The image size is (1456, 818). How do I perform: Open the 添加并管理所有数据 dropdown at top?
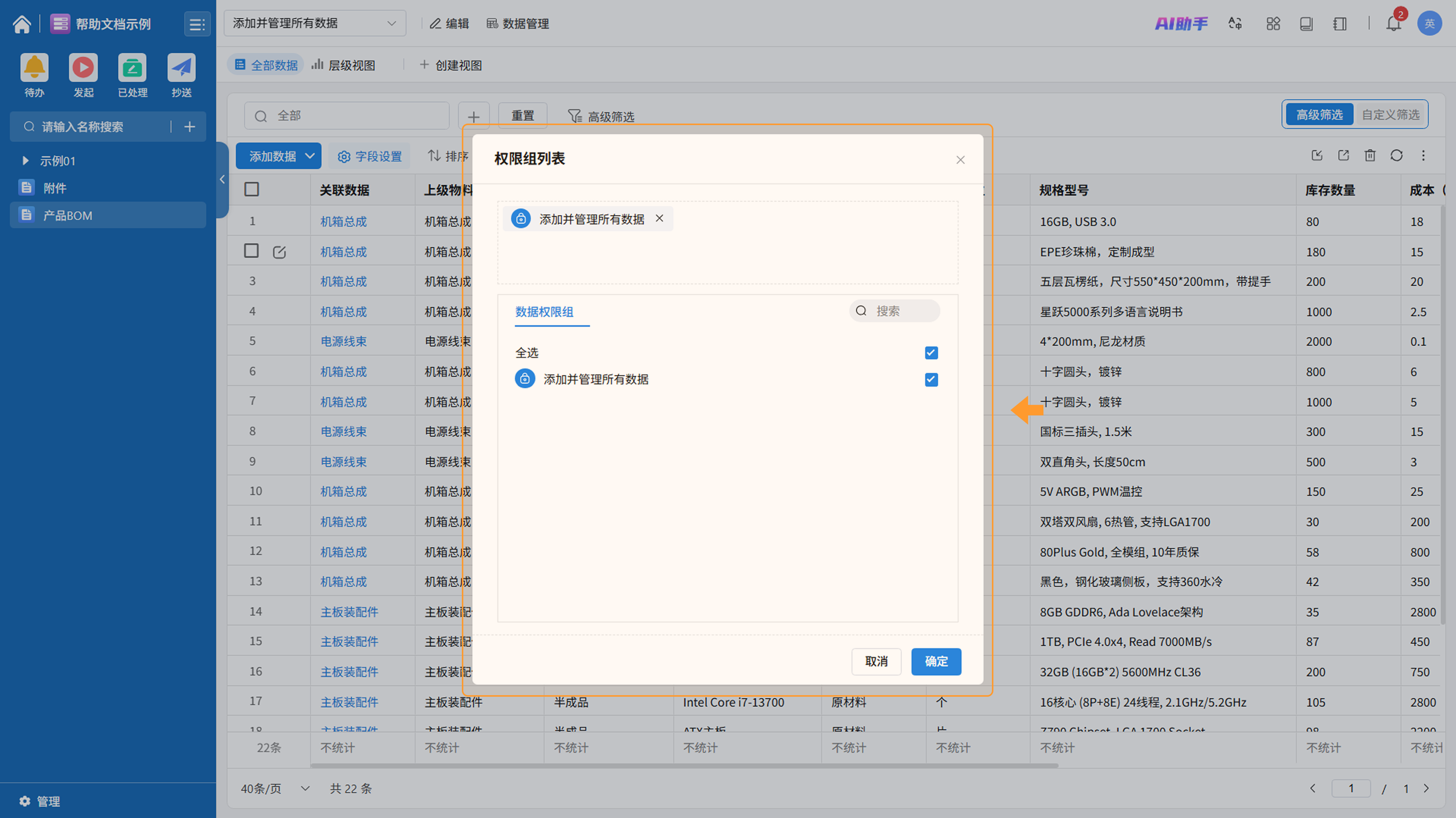click(x=314, y=23)
